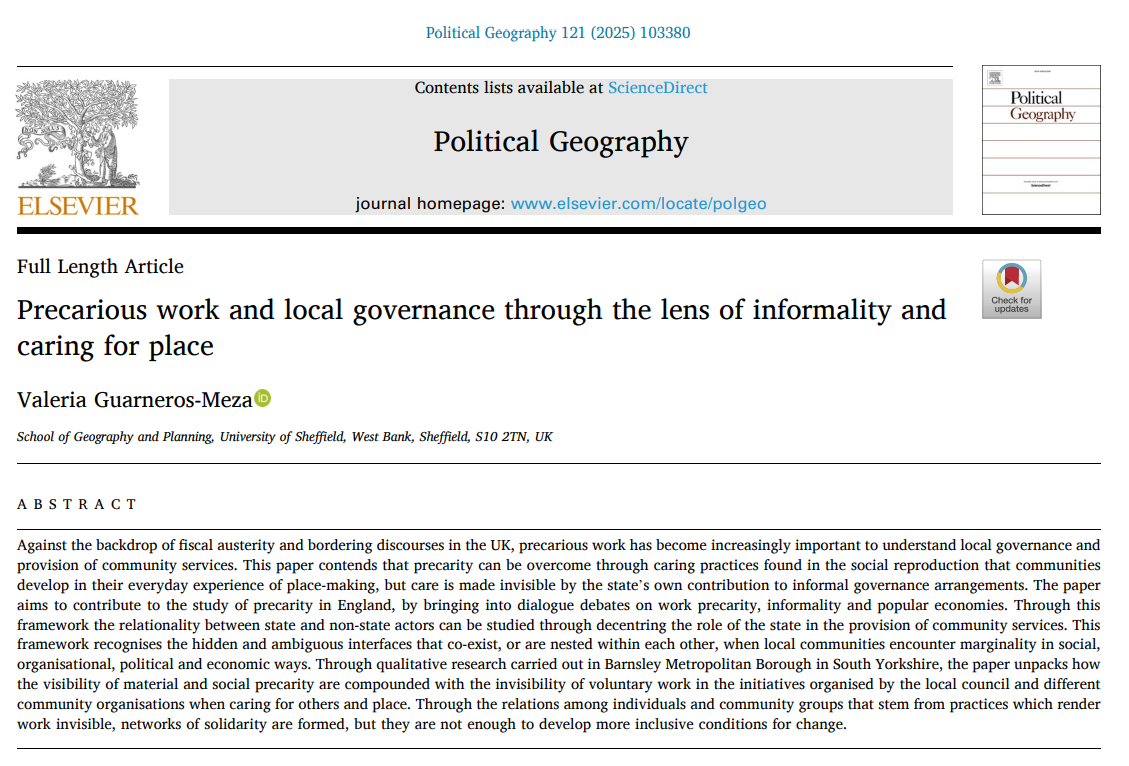1129x766 pixels.
Task: Click the first line of the abstract paragraph
Action: tap(558, 545)
